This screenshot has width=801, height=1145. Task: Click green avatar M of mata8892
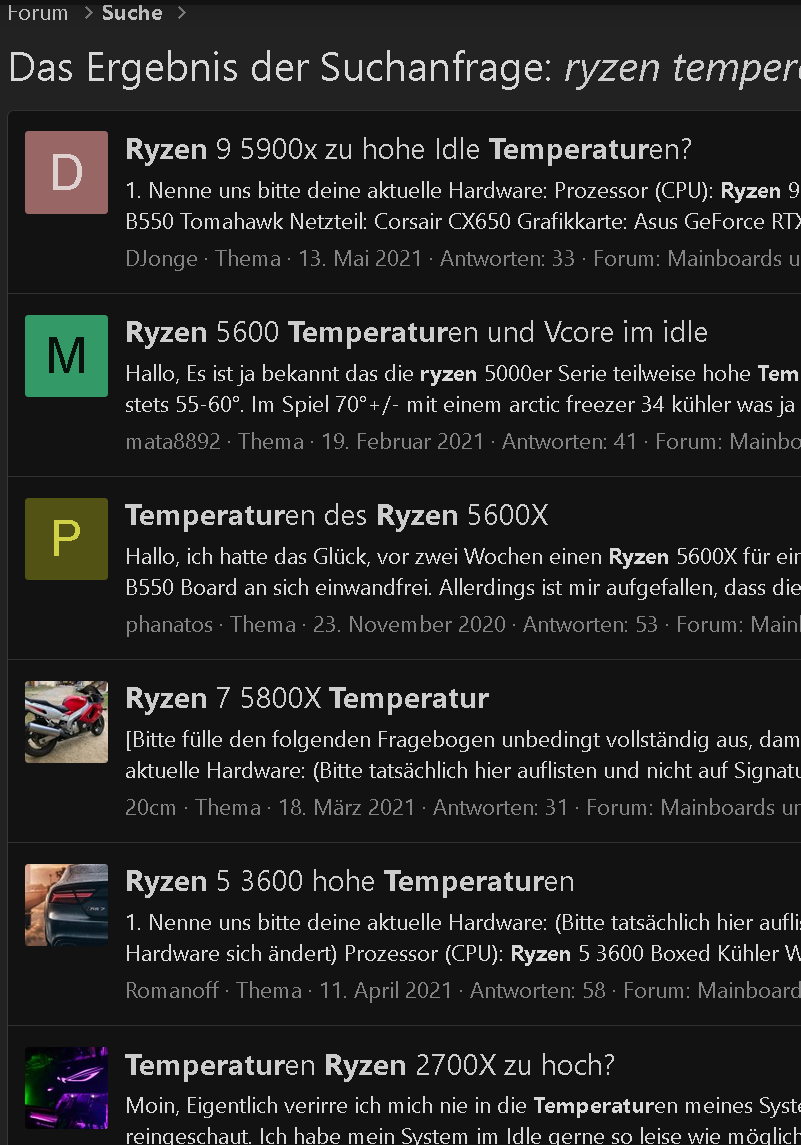[66, 356]
